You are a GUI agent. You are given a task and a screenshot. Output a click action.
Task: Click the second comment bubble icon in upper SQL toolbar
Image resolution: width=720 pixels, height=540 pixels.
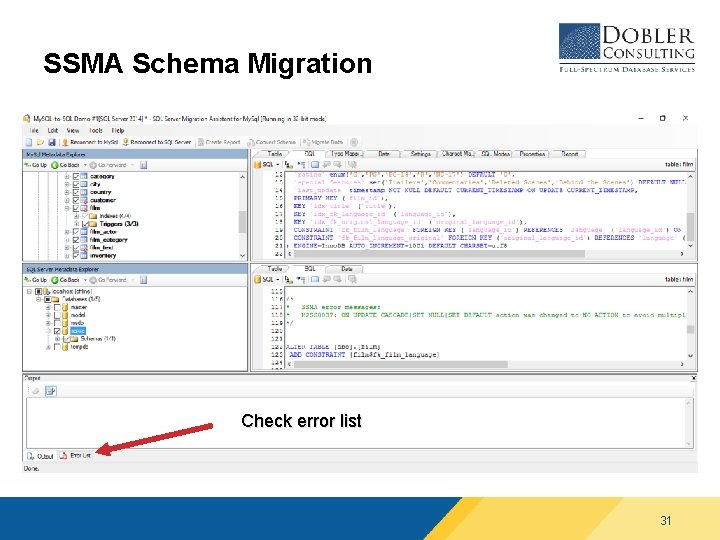(x=338, y=164)
